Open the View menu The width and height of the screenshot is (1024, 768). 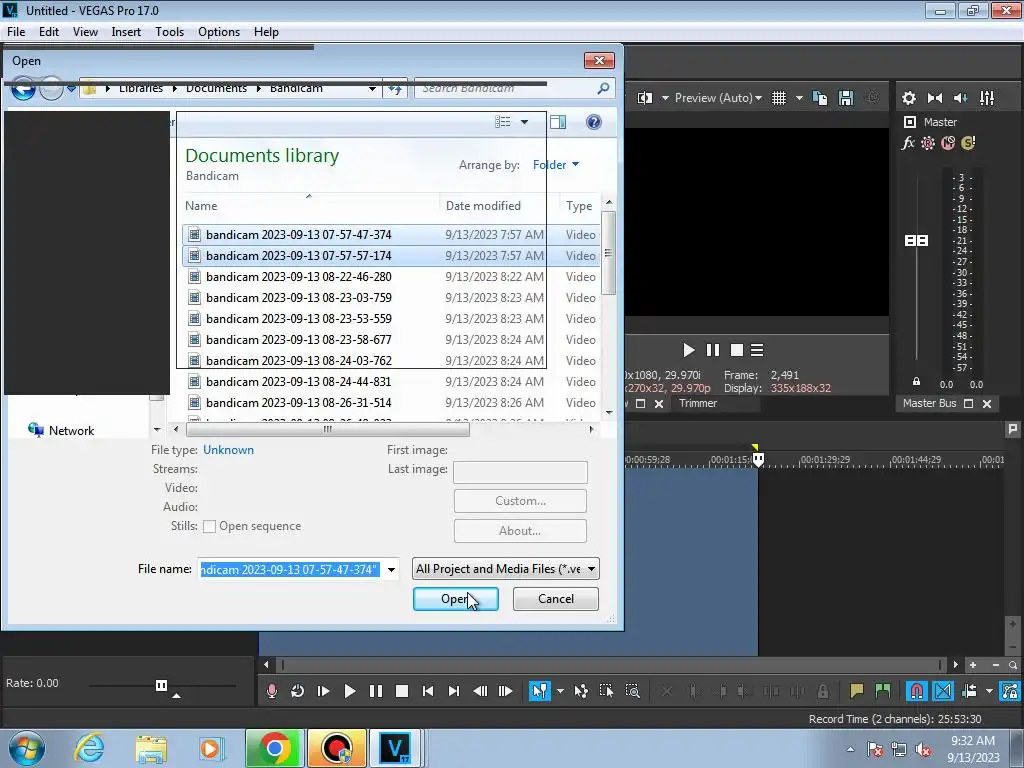(85, 32)
